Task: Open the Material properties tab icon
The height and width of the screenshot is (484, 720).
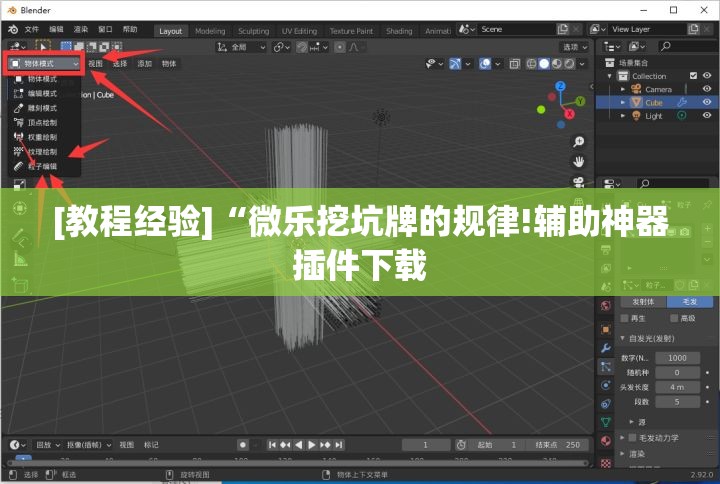Action: 606,441
